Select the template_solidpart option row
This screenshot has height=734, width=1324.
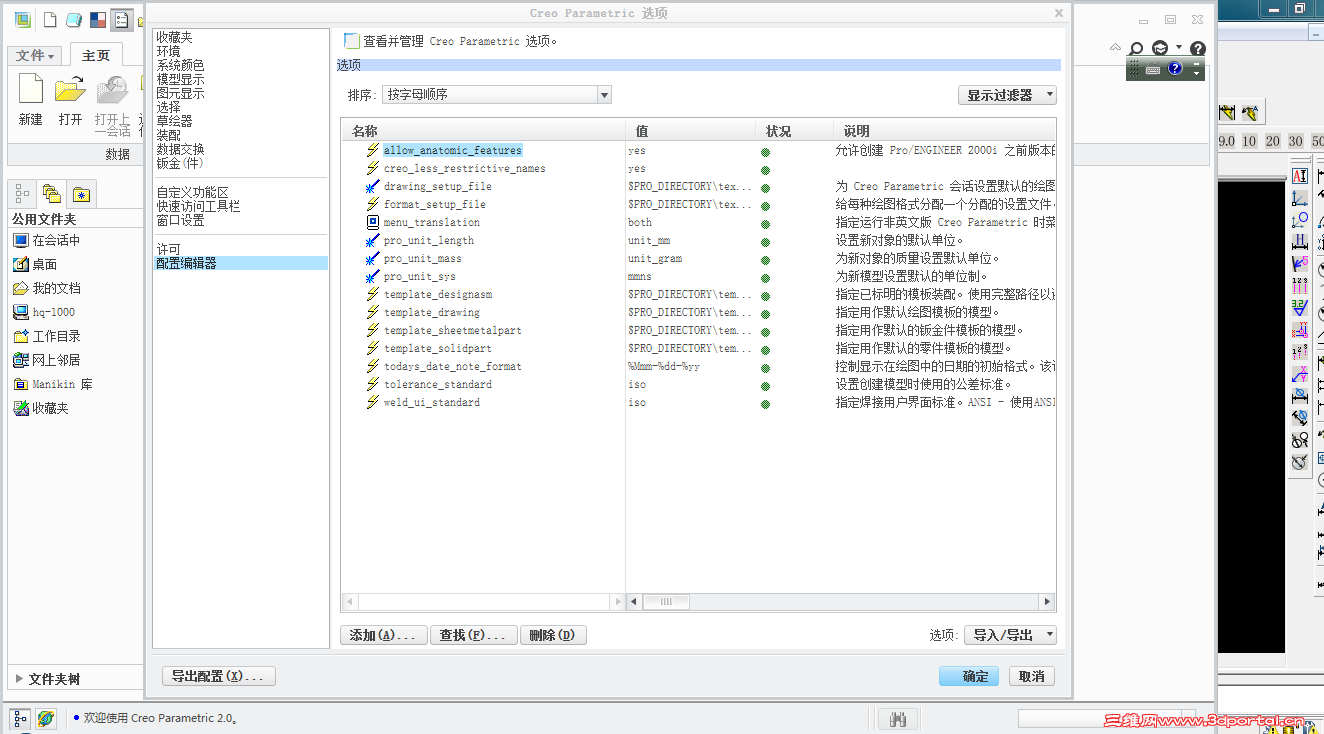click(698, 348)
